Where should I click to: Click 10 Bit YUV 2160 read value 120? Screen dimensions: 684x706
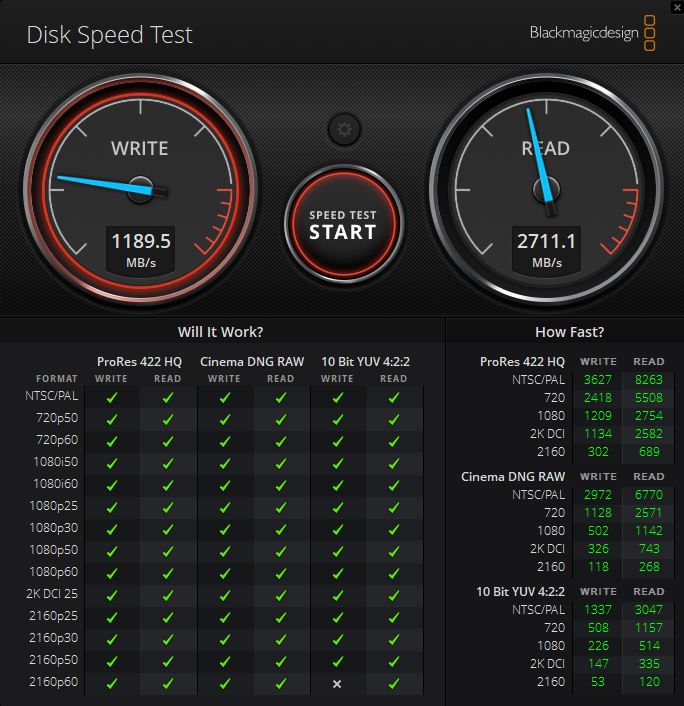pyautogui.click(x=649, y=682)
